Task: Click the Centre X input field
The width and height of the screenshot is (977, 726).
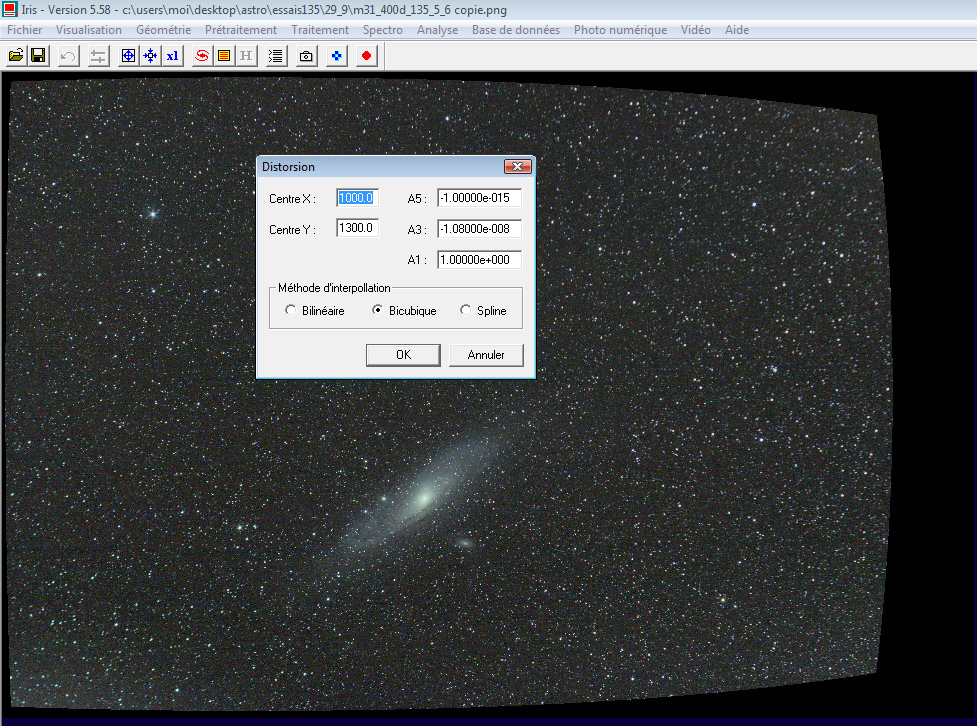Action: [x=357, y=198]
